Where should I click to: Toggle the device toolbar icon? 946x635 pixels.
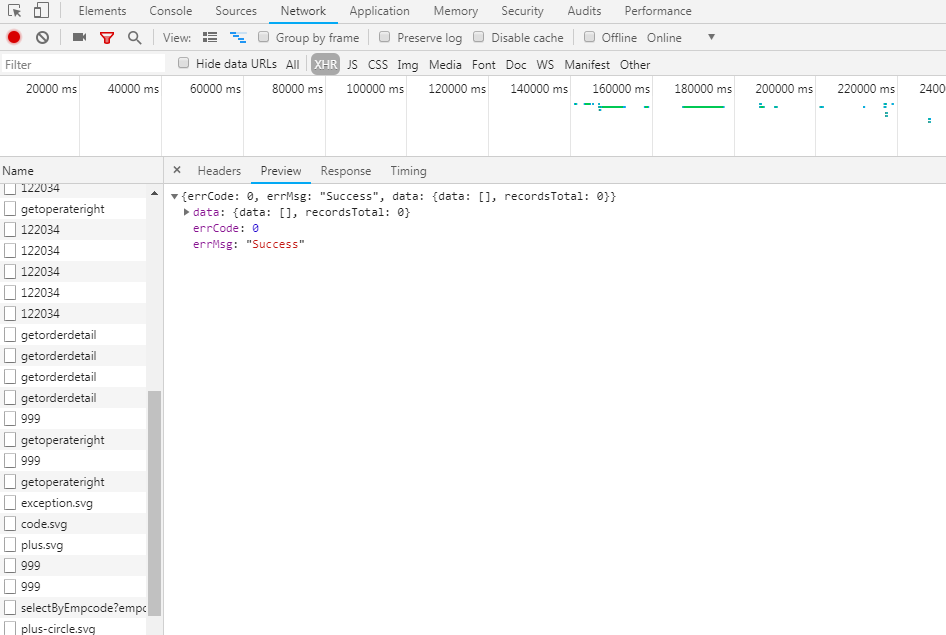(41, 10)
